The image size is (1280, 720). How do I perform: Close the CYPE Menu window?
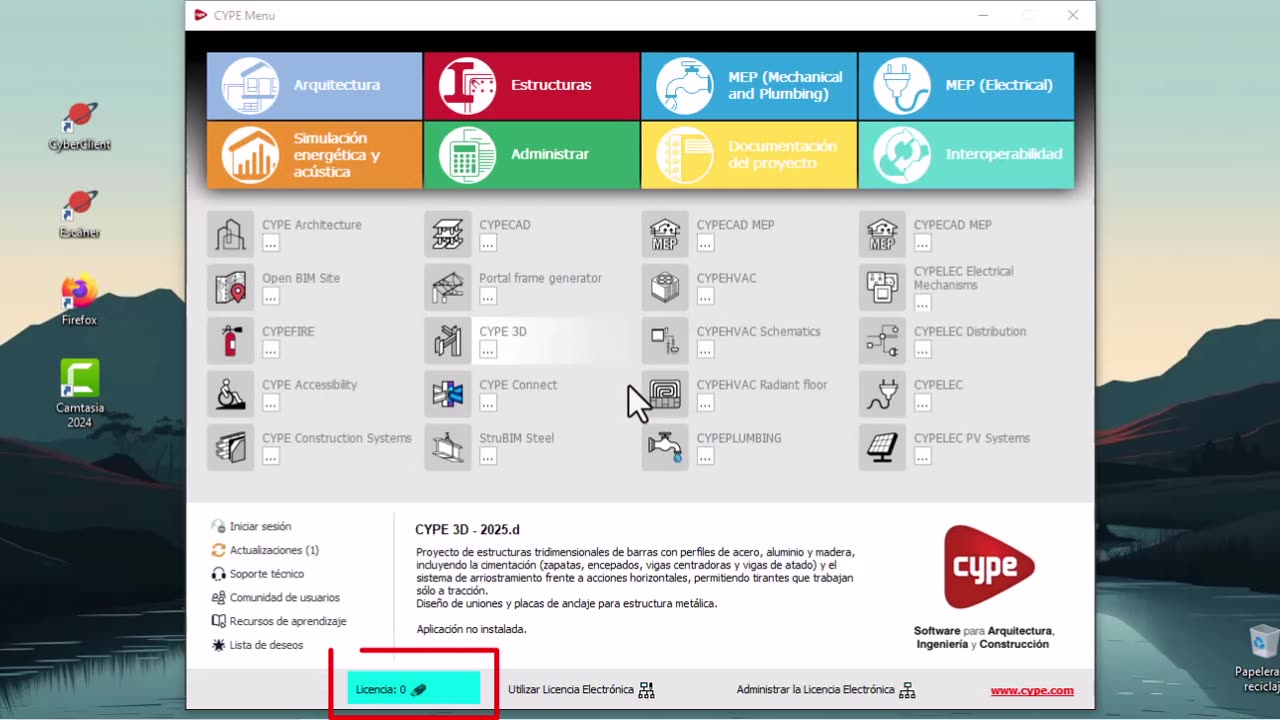click(x=1072, y=15)
